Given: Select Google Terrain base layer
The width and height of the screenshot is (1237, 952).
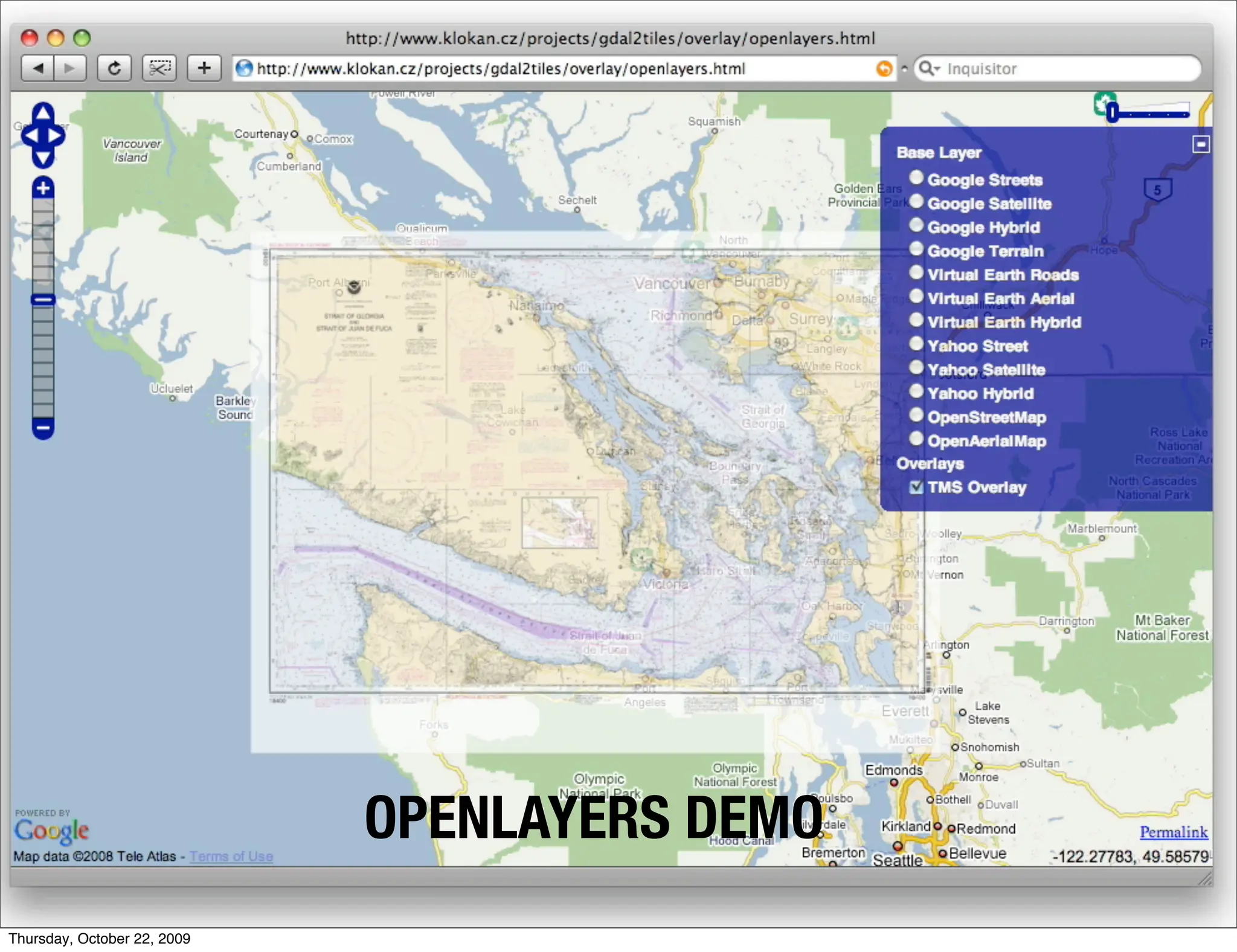Looking at the screenshot, I should [x=916, y=249].
